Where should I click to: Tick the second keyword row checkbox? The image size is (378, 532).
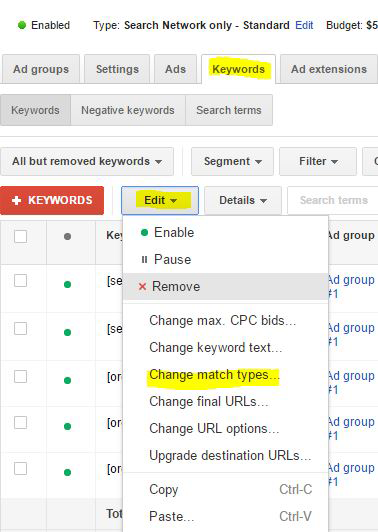pyautogui.click(x=20, y=329)
